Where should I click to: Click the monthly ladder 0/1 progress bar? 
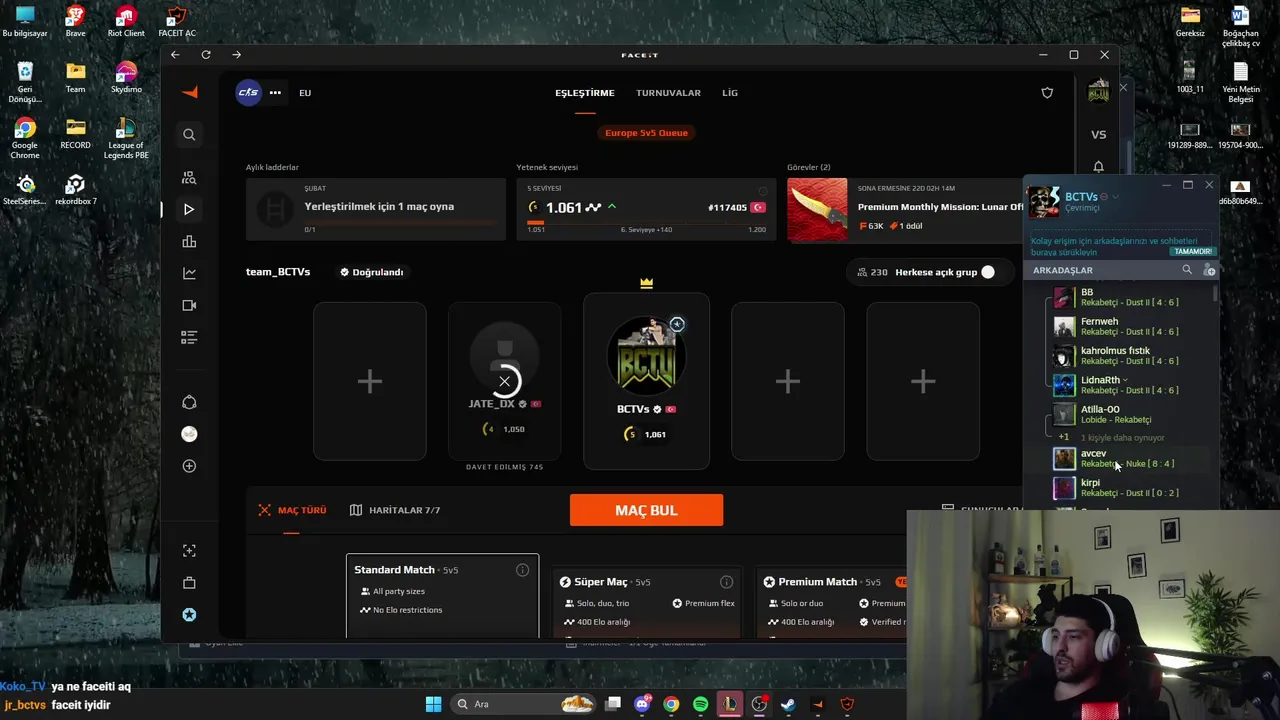point(403,222)
